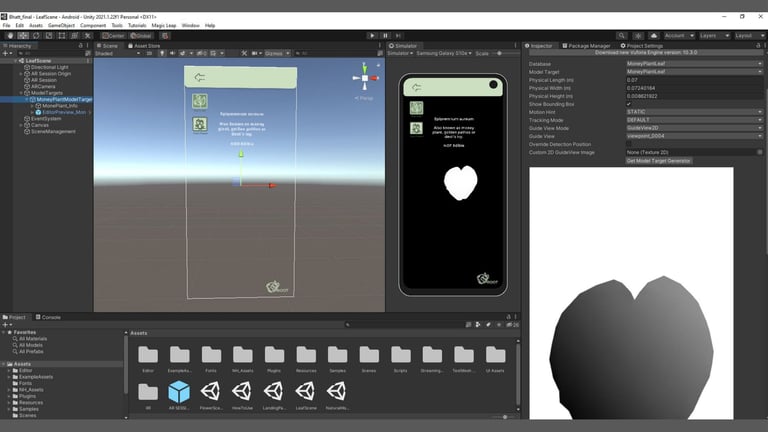Check Override Detection Position checkbox
This screenshot has height=432, width=768.
point(629,144)
